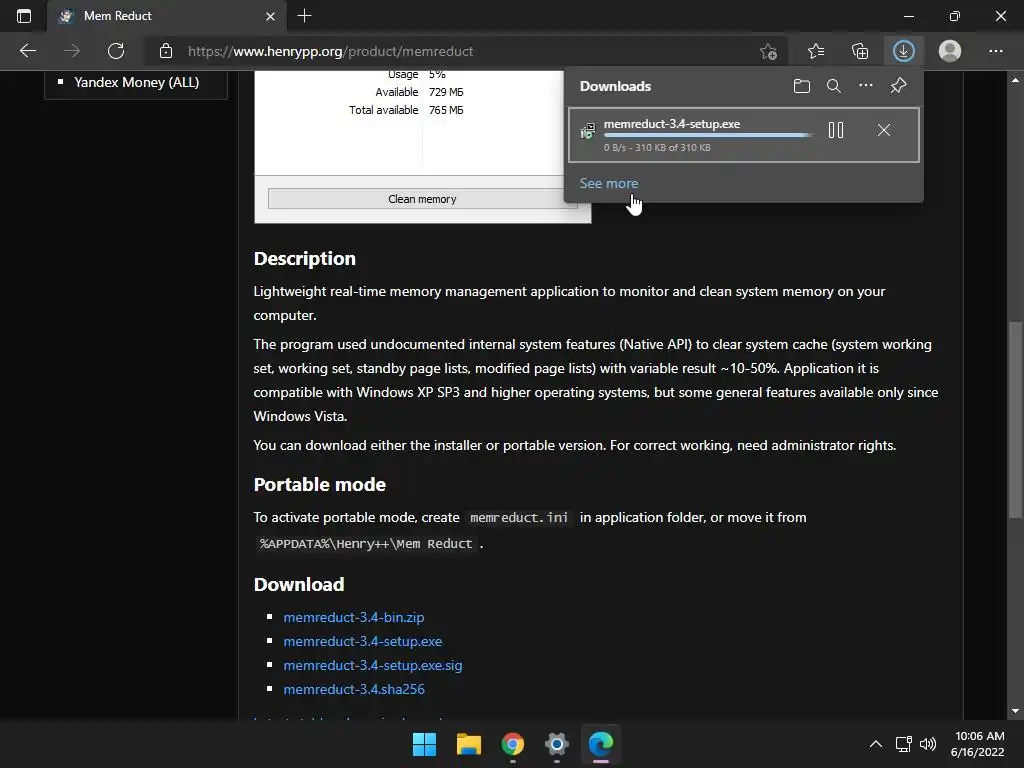Click the memreduct.ini code text
1024x768 pixels.
519,517
